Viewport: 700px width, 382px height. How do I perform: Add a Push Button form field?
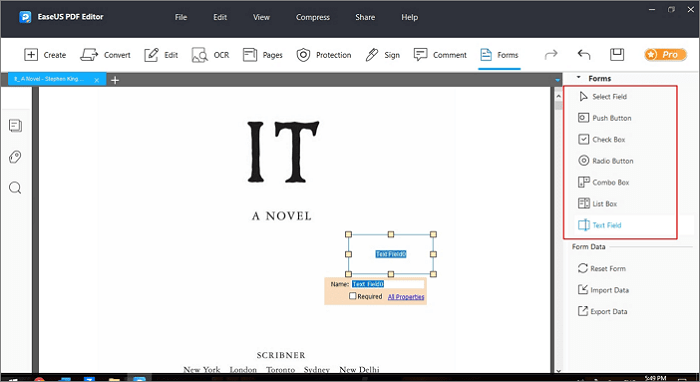(x=604, y=118)
